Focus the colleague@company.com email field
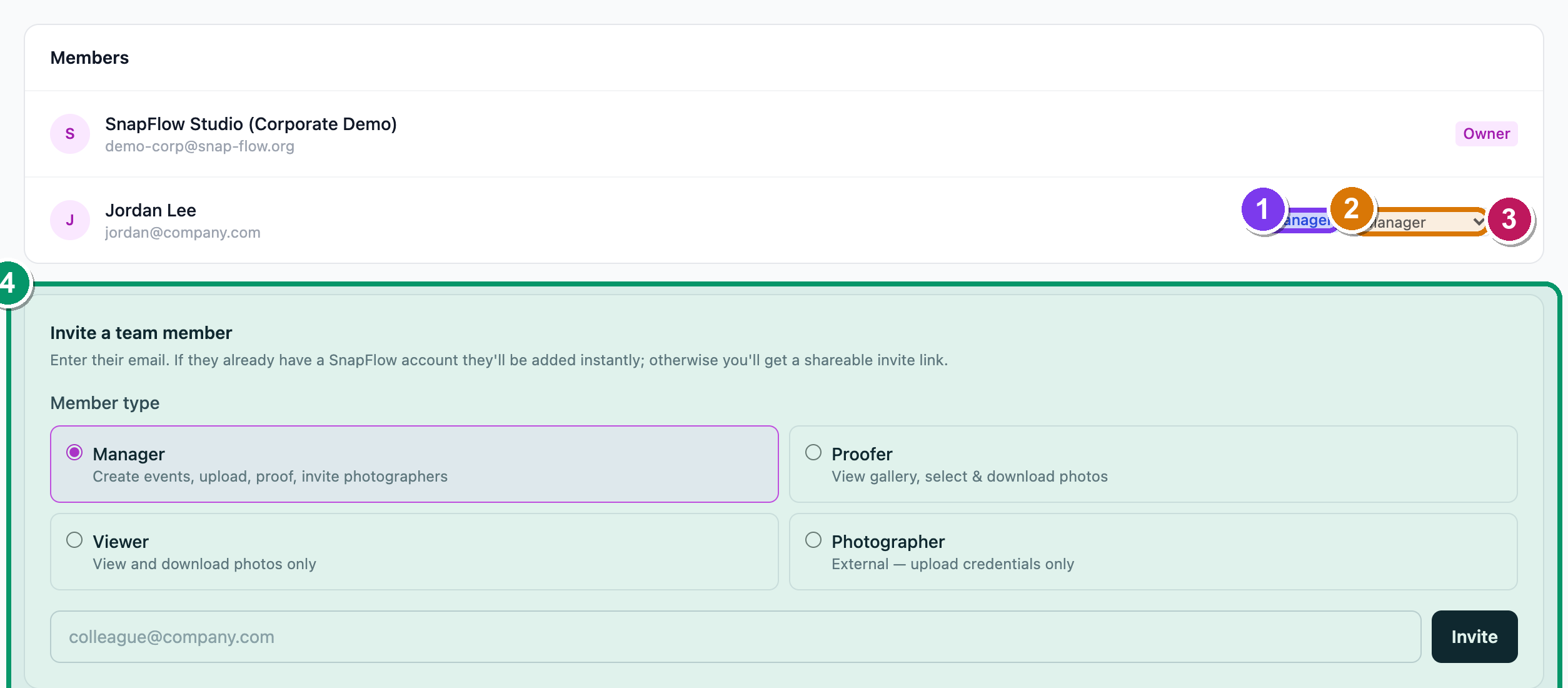1568x688 pixels. (736, 637)
